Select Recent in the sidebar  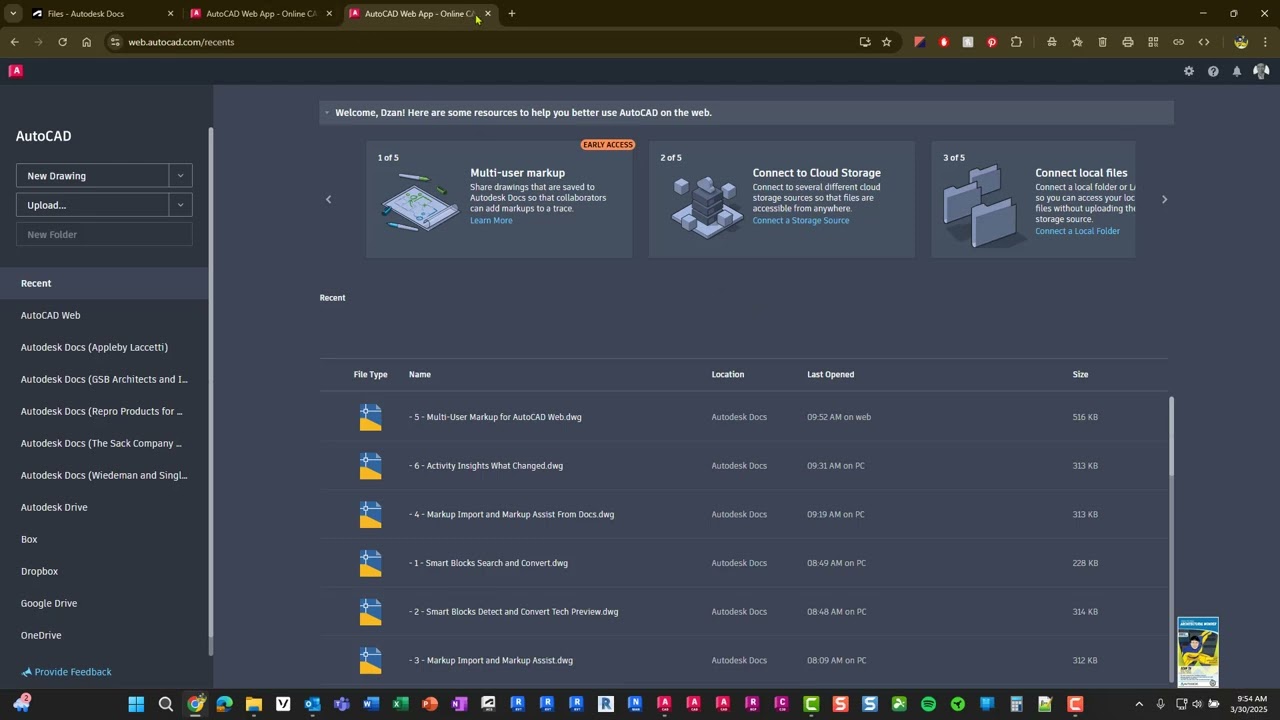coord(105,283)
